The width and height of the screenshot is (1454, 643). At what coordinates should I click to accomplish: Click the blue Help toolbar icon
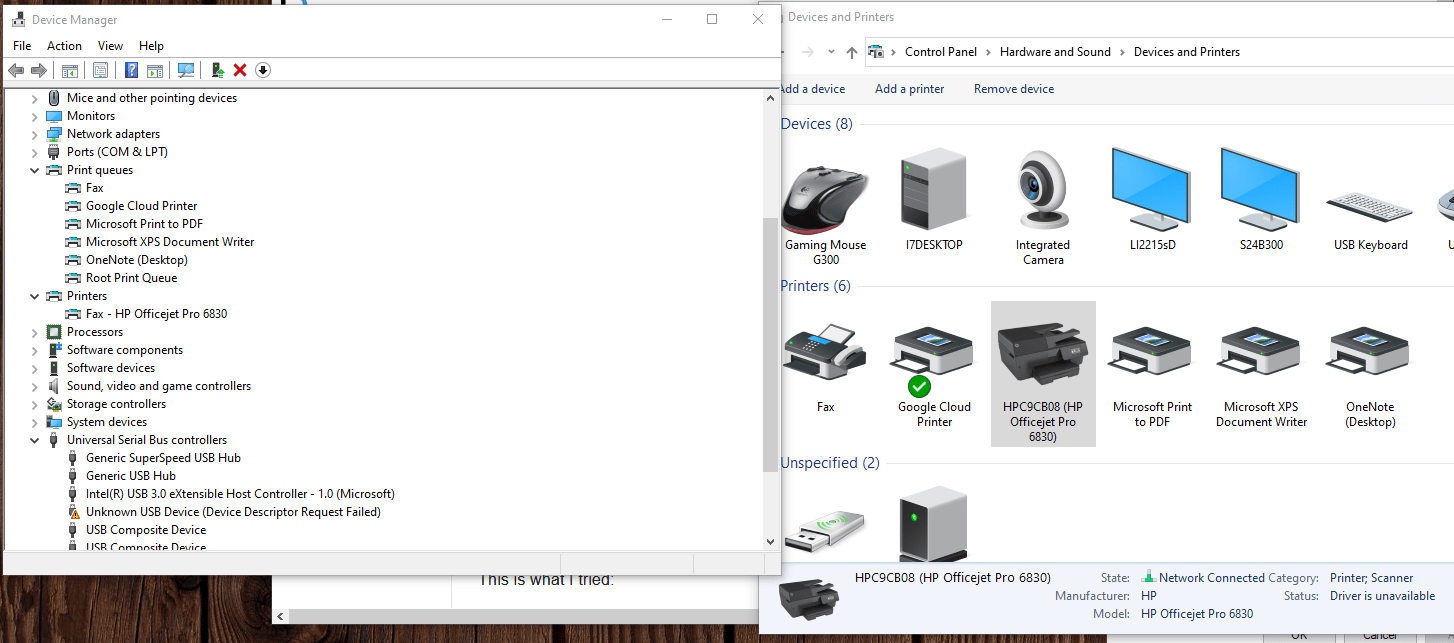coord(131,70)
